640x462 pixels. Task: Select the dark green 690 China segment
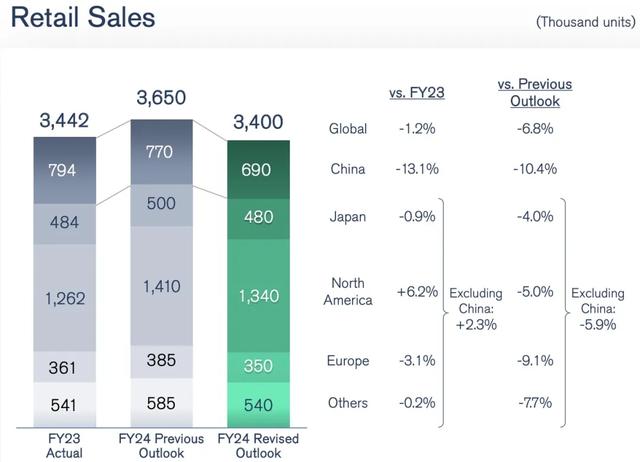pyautogui.click(x=258, y=171)
